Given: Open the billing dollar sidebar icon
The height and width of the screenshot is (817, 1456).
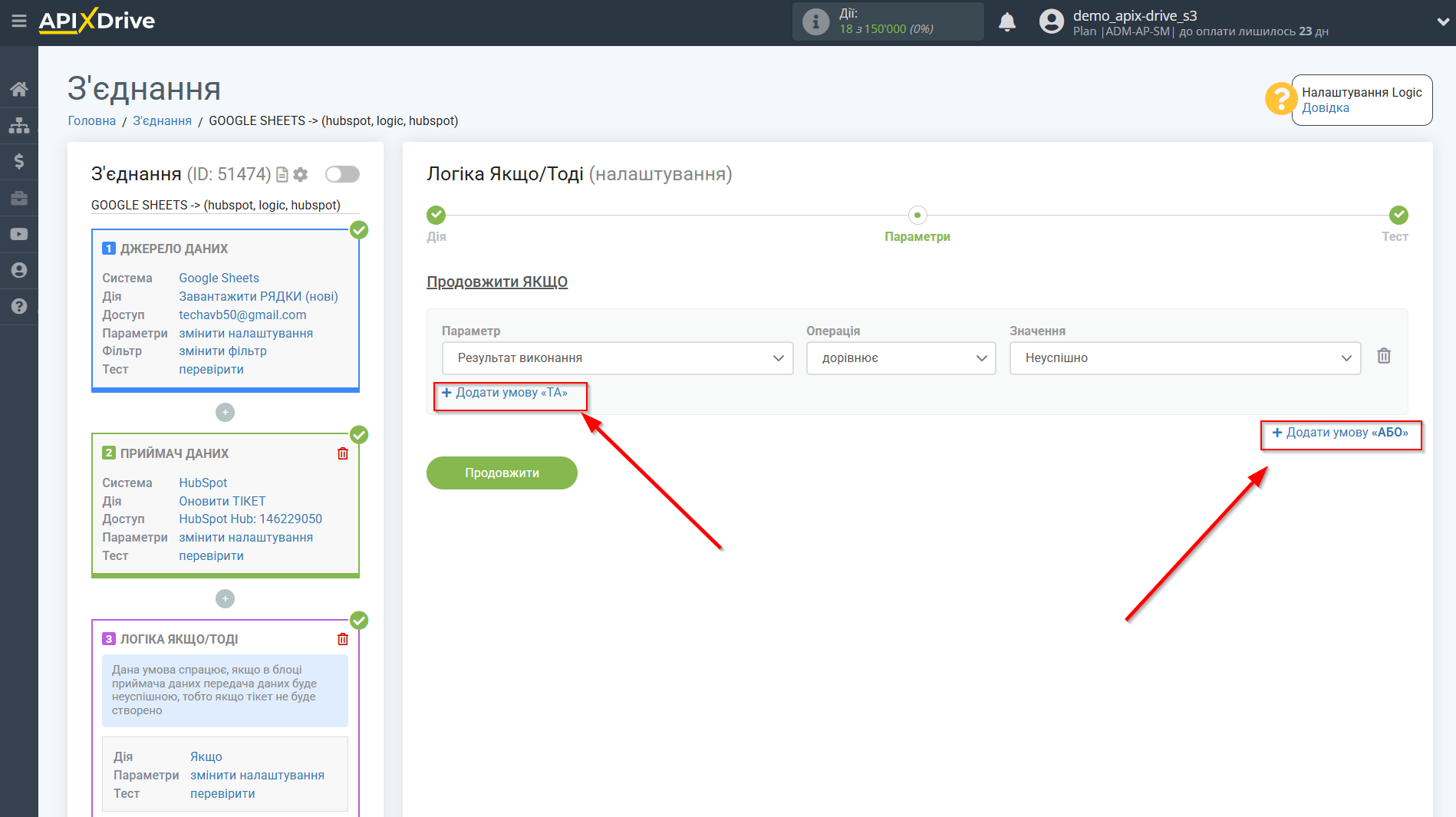Looking at the screenshot, I should tap(19, 161).
